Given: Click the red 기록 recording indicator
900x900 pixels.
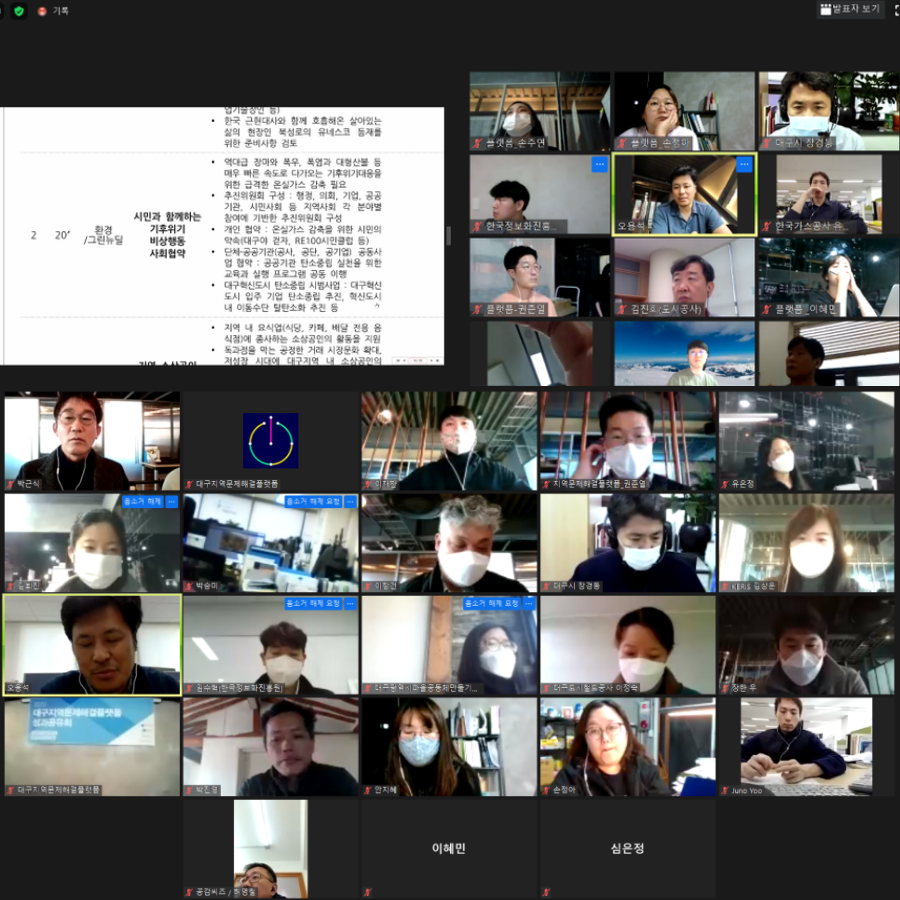Looking at the screenshot, I should (x=53, y=11).
